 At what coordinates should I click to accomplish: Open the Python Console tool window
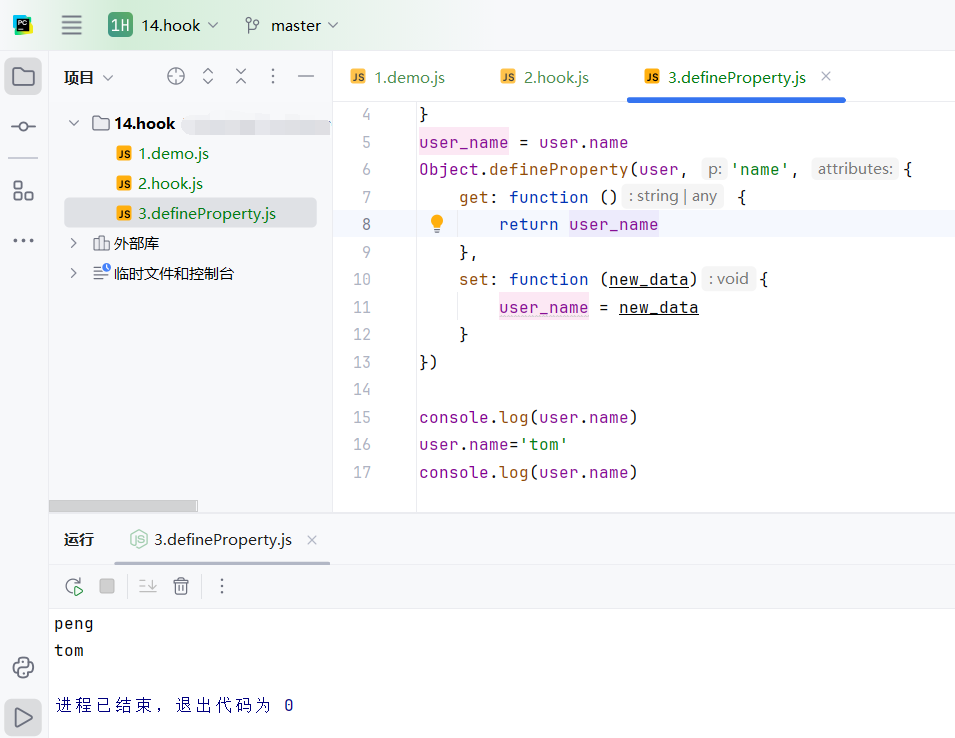coord(23,667)
